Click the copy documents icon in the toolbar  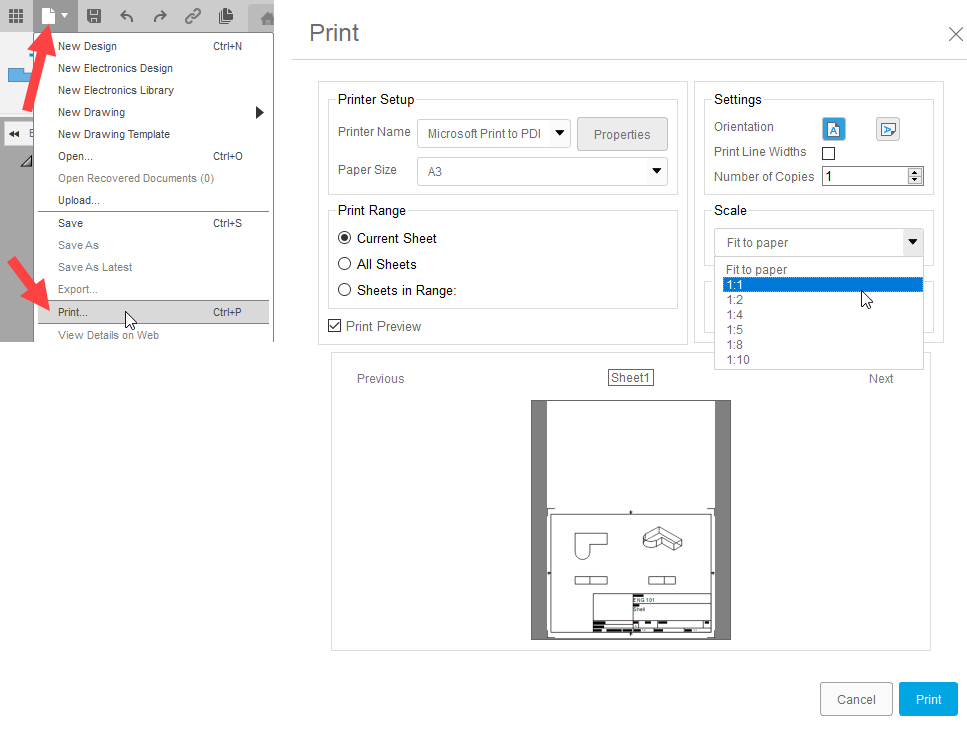[225, 16]
